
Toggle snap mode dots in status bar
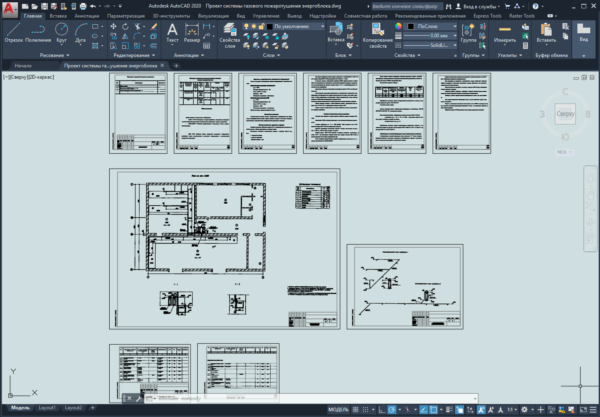365,409
